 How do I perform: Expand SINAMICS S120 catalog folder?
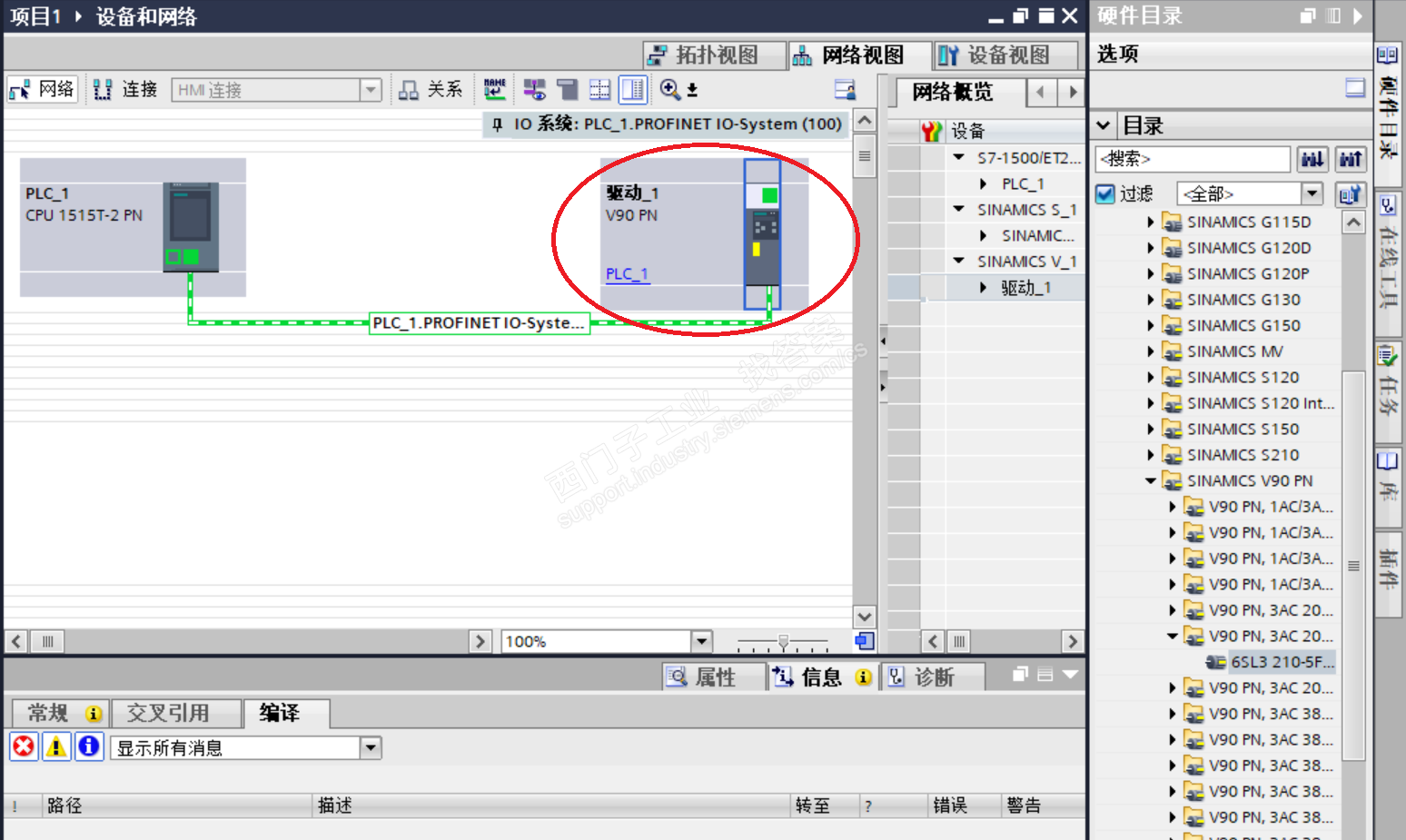pyautogui.click(x=1151, y=378)
